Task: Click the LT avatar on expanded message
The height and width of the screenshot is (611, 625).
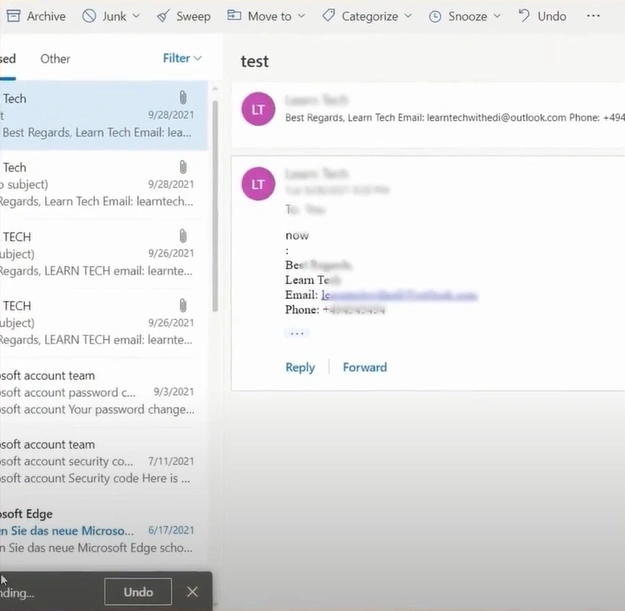Action: (258, 184)
